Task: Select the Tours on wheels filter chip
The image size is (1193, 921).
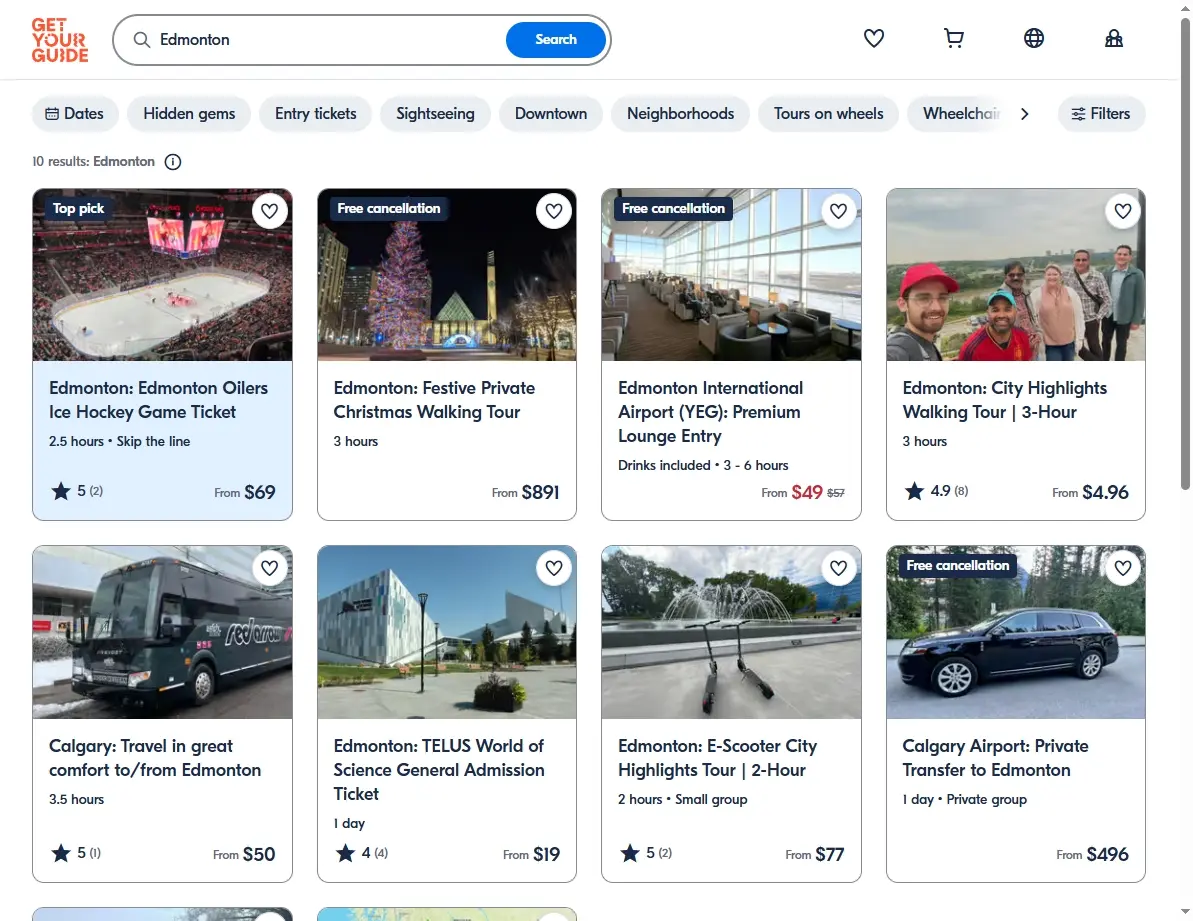Action: tap(829, 114)
